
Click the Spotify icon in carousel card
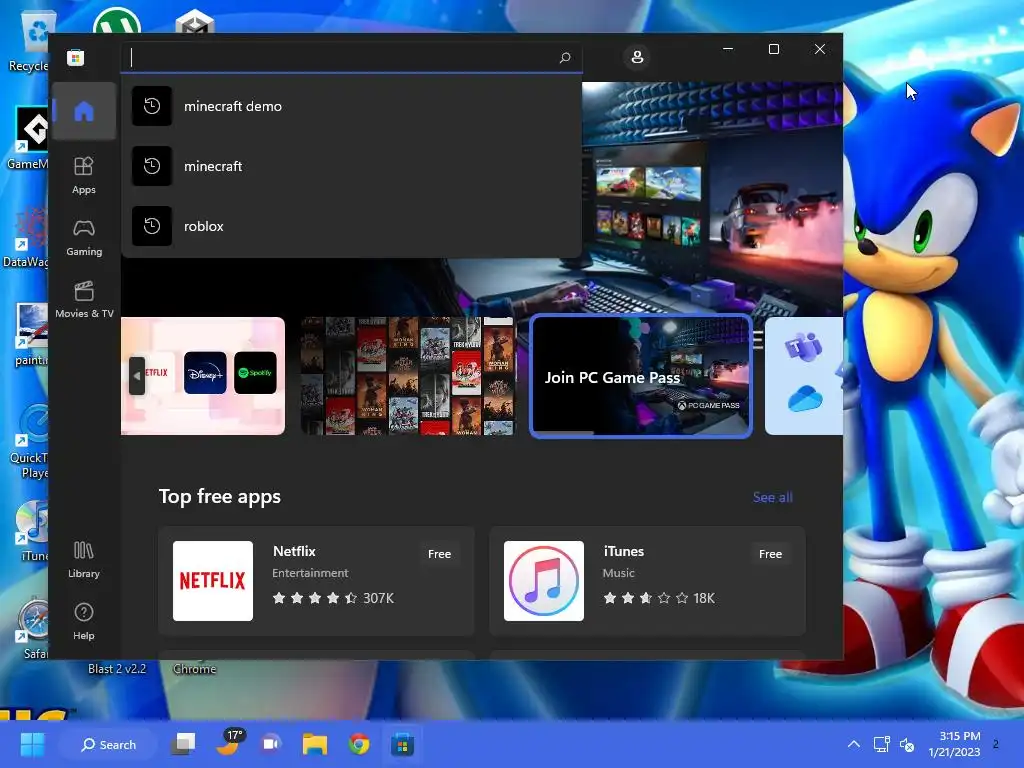tap(255, 373)
